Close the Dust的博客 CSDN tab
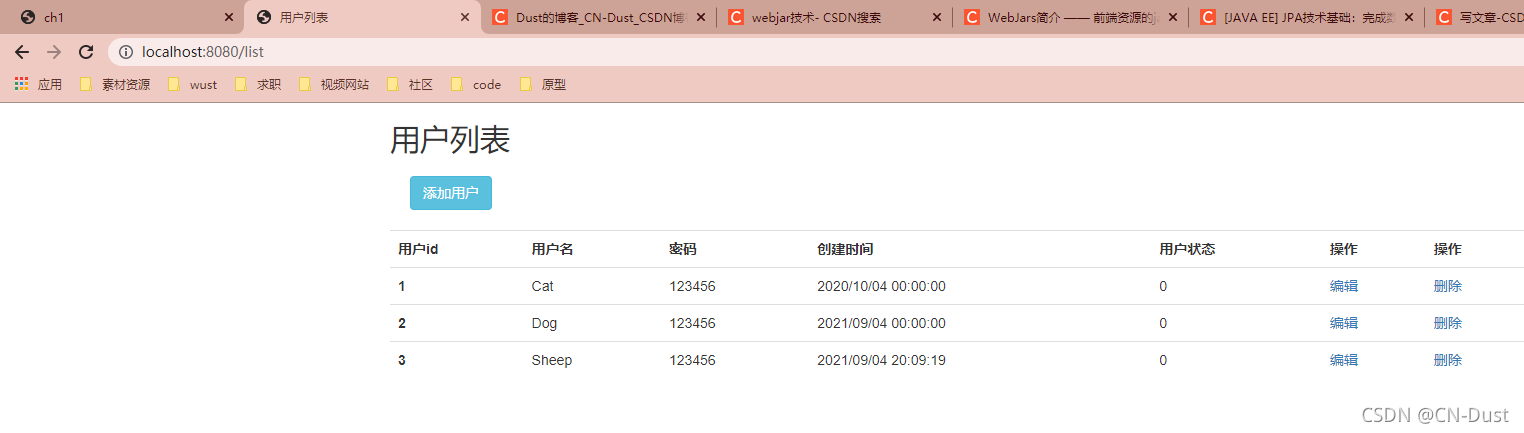The width and height of the screenshot is (1524, 433). tap(701, 18)
